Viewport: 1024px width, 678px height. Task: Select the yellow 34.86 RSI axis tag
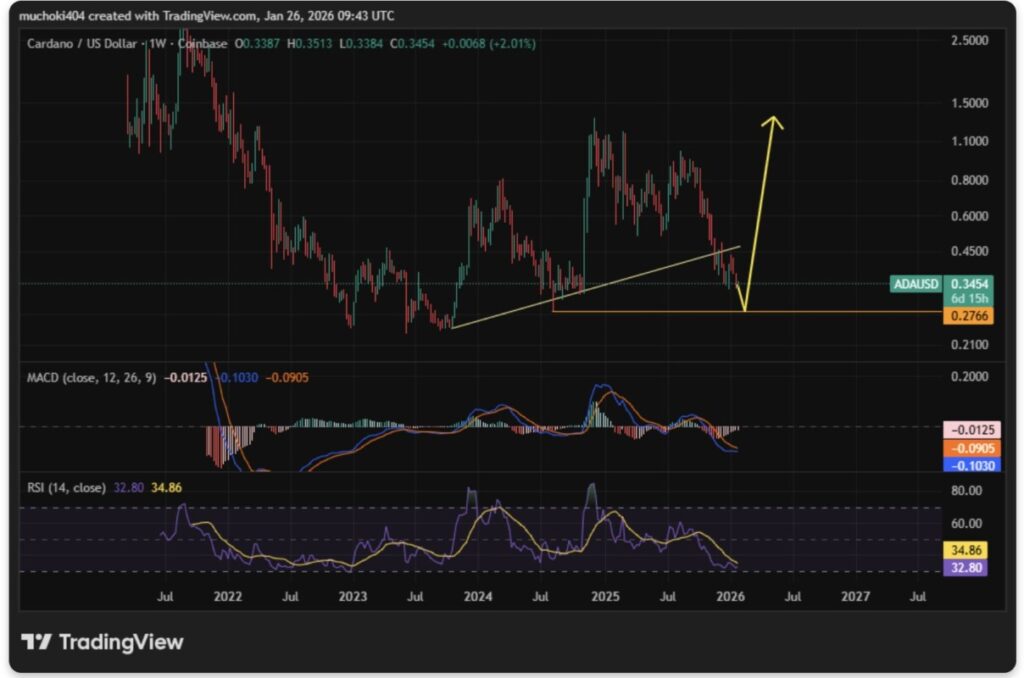pos(966,550)
